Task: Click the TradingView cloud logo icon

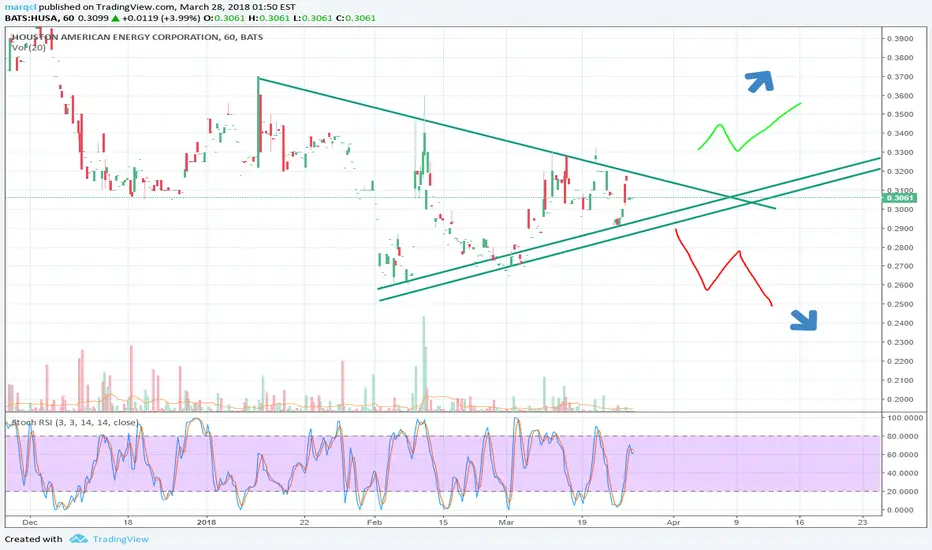Action: point(78,539)
